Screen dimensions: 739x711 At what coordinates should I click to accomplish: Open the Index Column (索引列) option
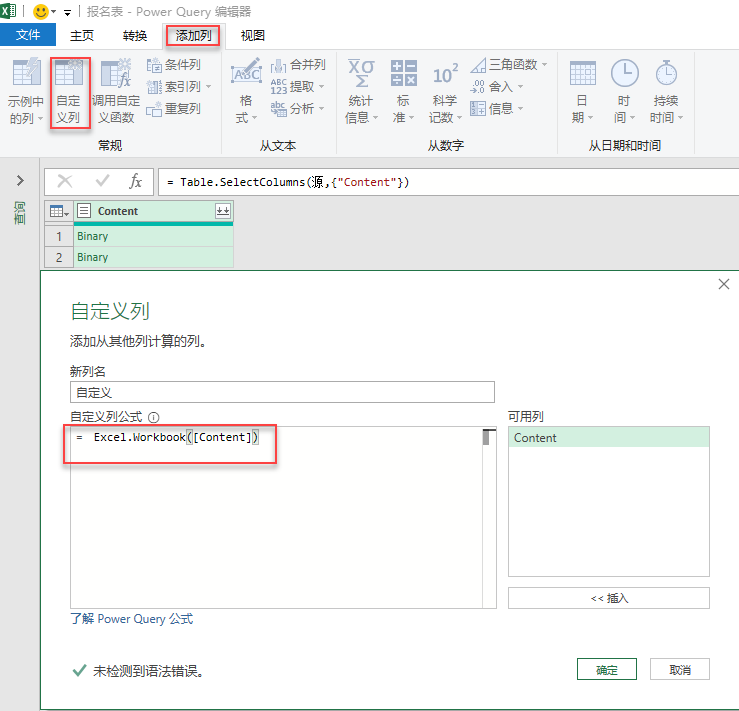point(179,87)
